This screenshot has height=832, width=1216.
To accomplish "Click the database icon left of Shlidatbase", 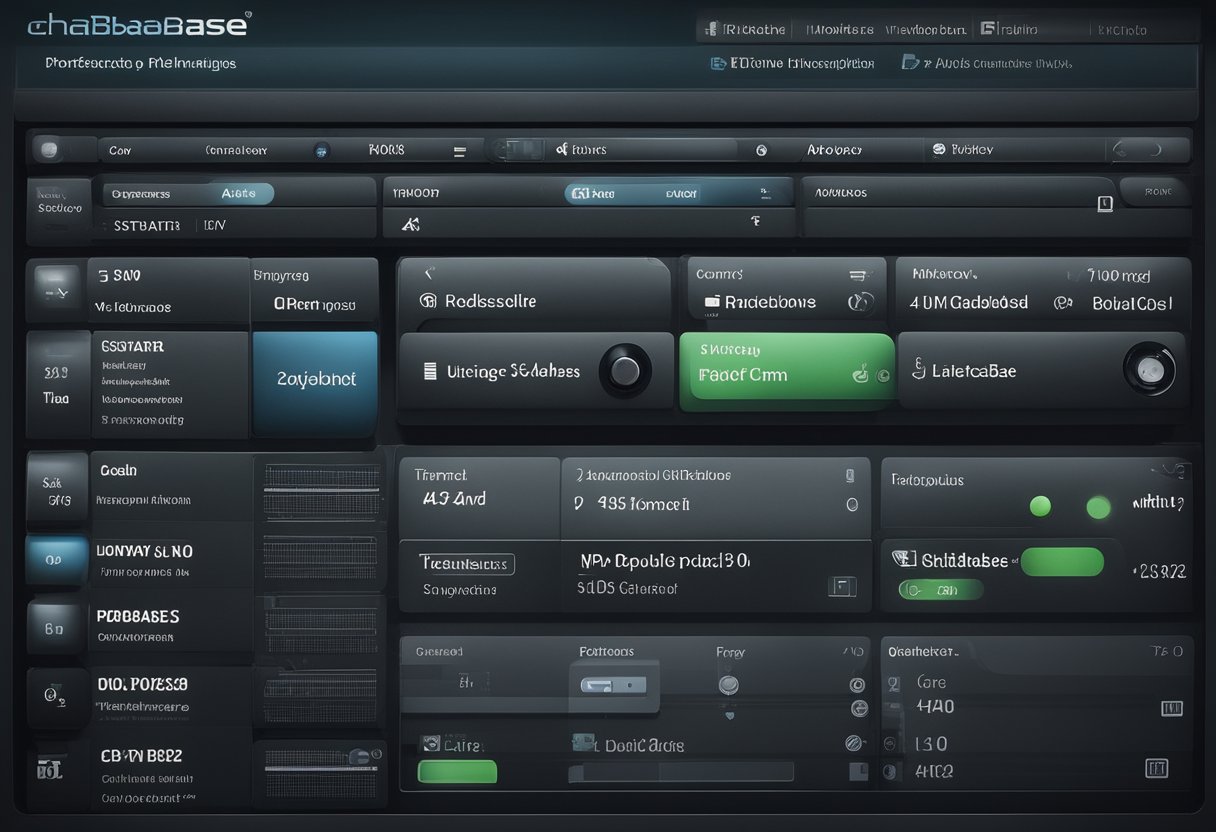I will point(902,560).
